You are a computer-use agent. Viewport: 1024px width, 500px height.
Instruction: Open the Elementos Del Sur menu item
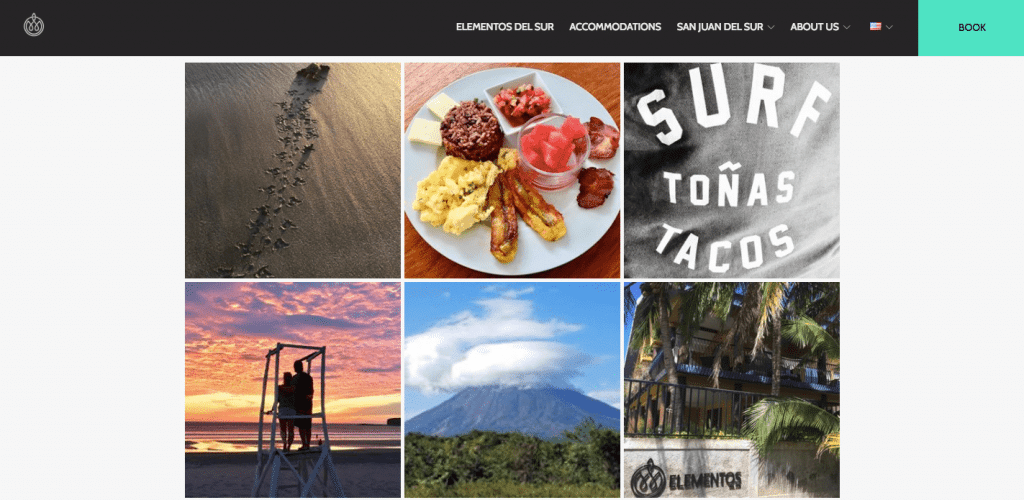click(505, 27)
